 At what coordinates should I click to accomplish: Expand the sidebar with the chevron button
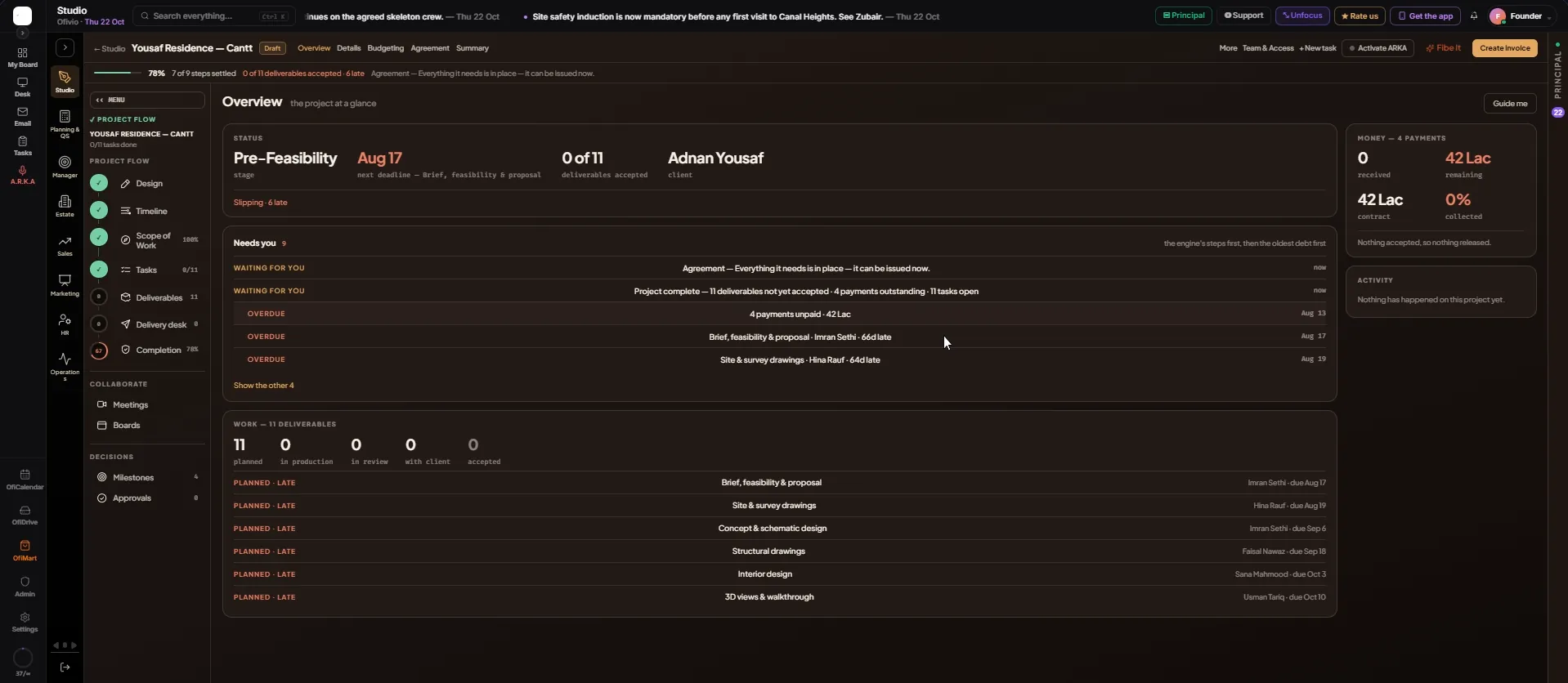[x=65, y=47]
